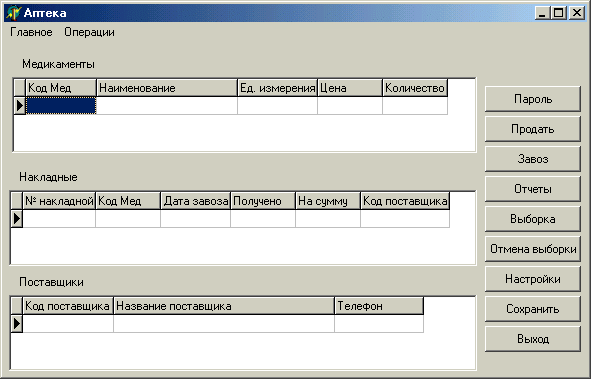Click the empty Получено cell
Viewport: 592px width, 380px height.
pyautogui.click(x=263, y=219)
